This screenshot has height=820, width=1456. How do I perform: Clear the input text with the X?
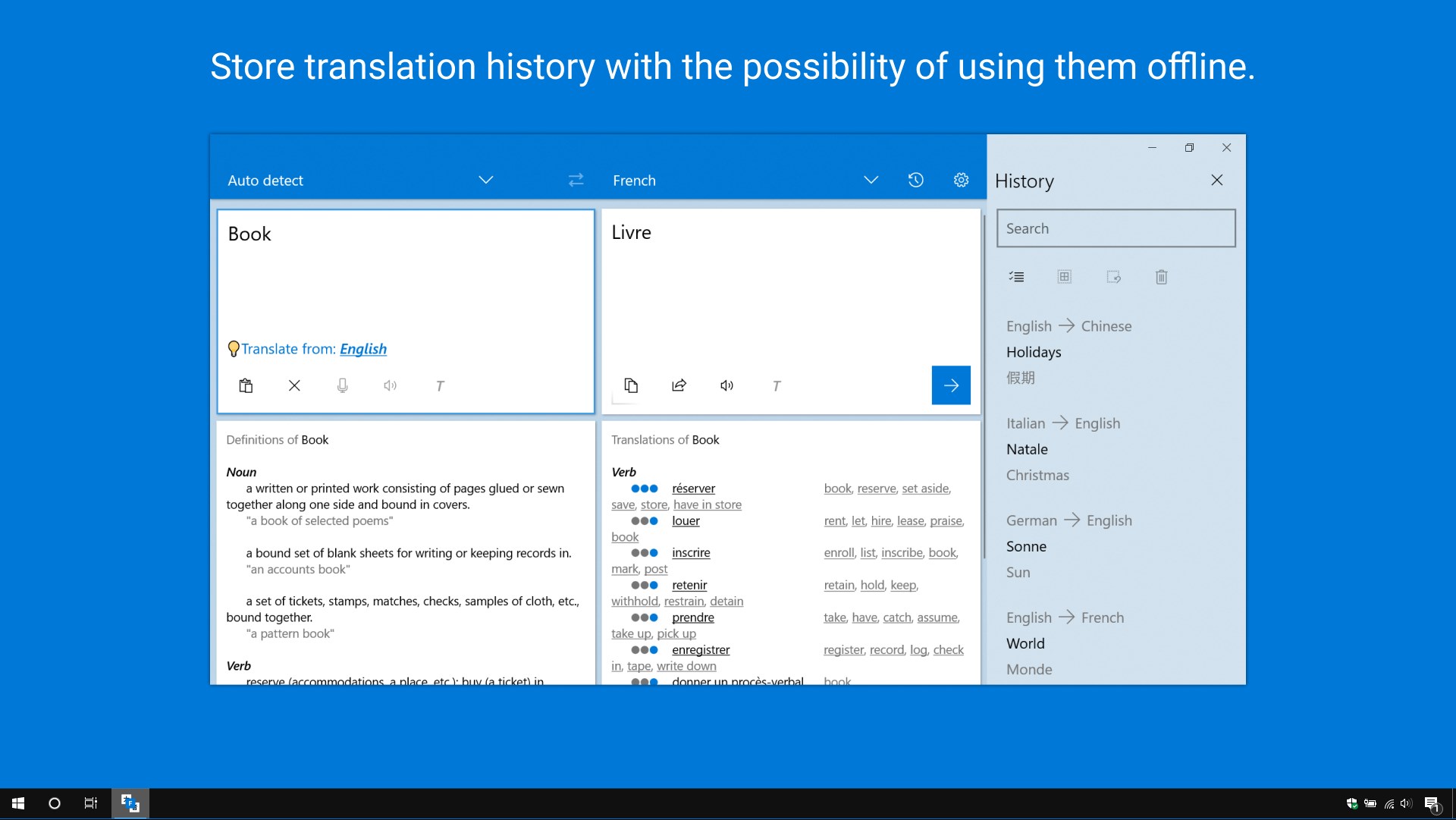(x=294, y=385)
